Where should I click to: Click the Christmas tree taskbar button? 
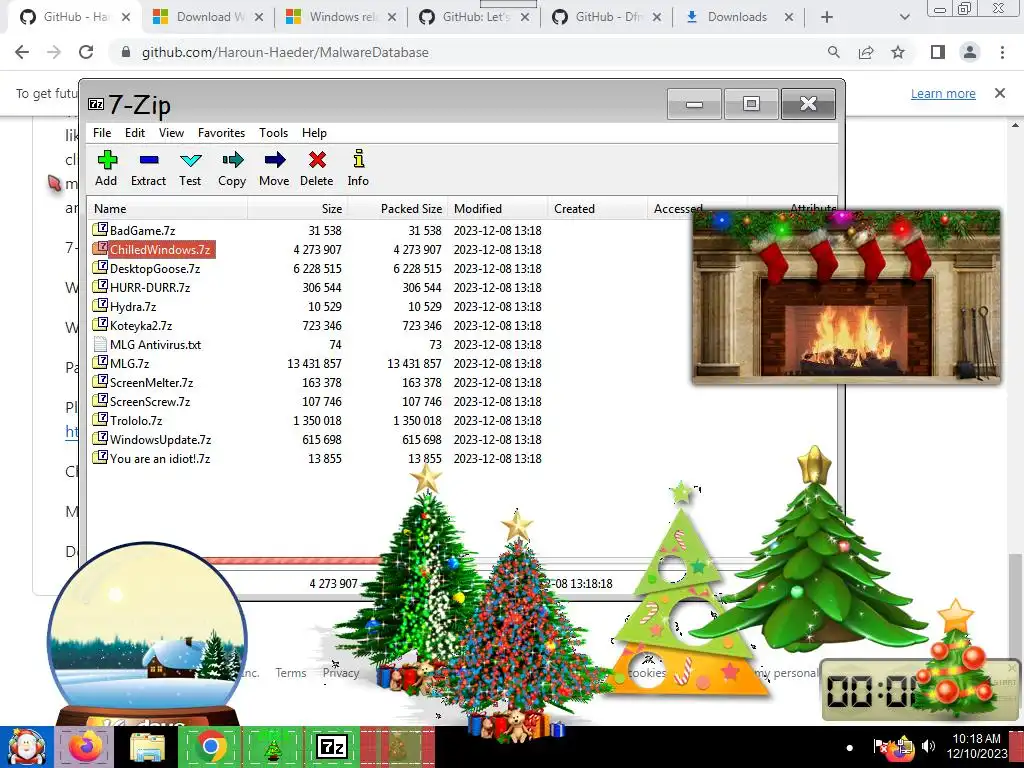coord(272,747)
